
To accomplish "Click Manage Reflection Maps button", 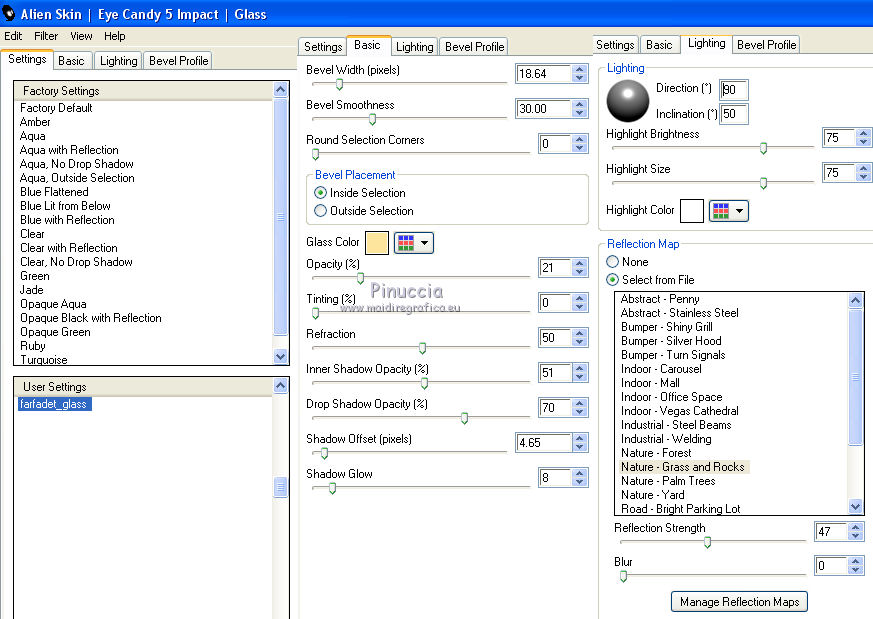I will click(x=739, y=602).
